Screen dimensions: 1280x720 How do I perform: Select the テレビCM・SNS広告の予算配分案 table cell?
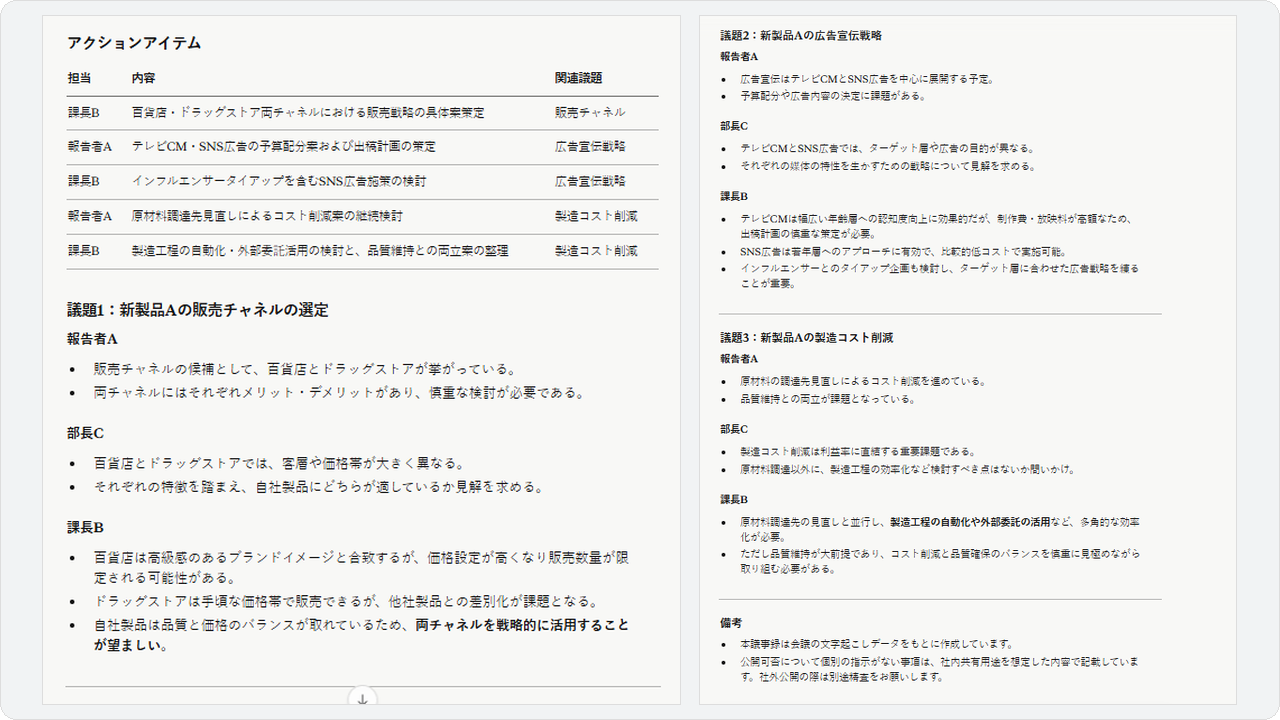(284, 147)
